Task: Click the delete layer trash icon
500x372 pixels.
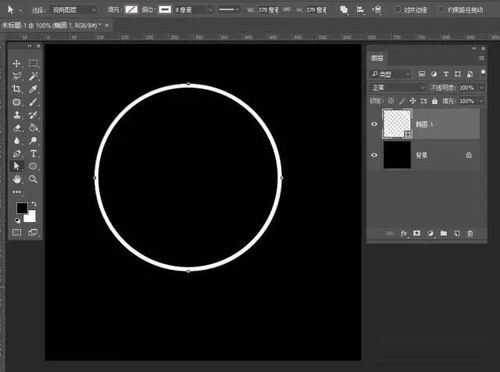Action: (x=470, y=234)
